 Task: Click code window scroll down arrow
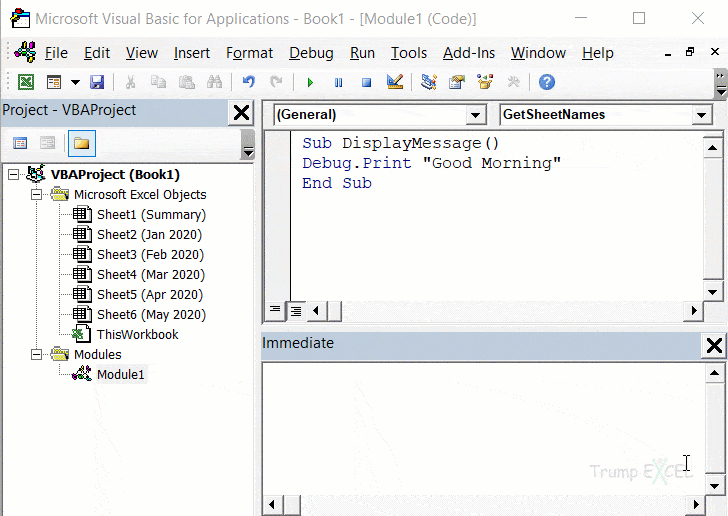click(x=713, y=292)
